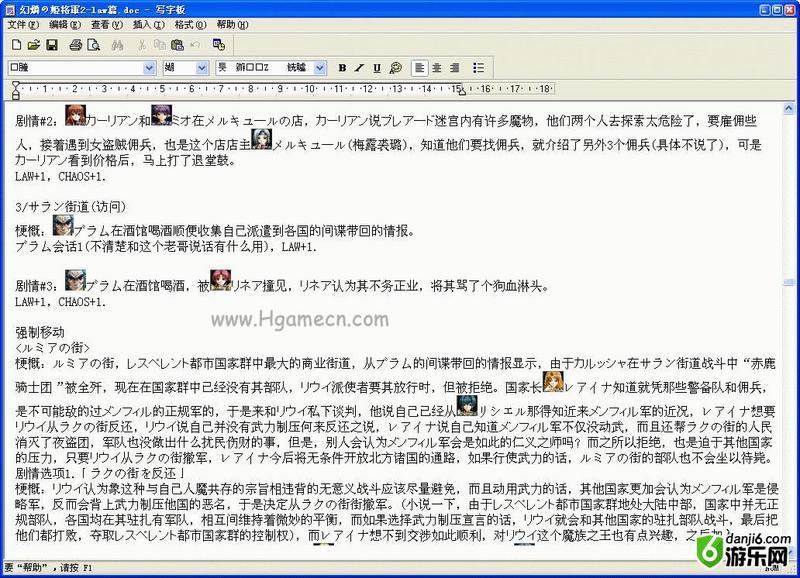
Task: Toggle Underline formatting
Action: (x=377, y=68)
